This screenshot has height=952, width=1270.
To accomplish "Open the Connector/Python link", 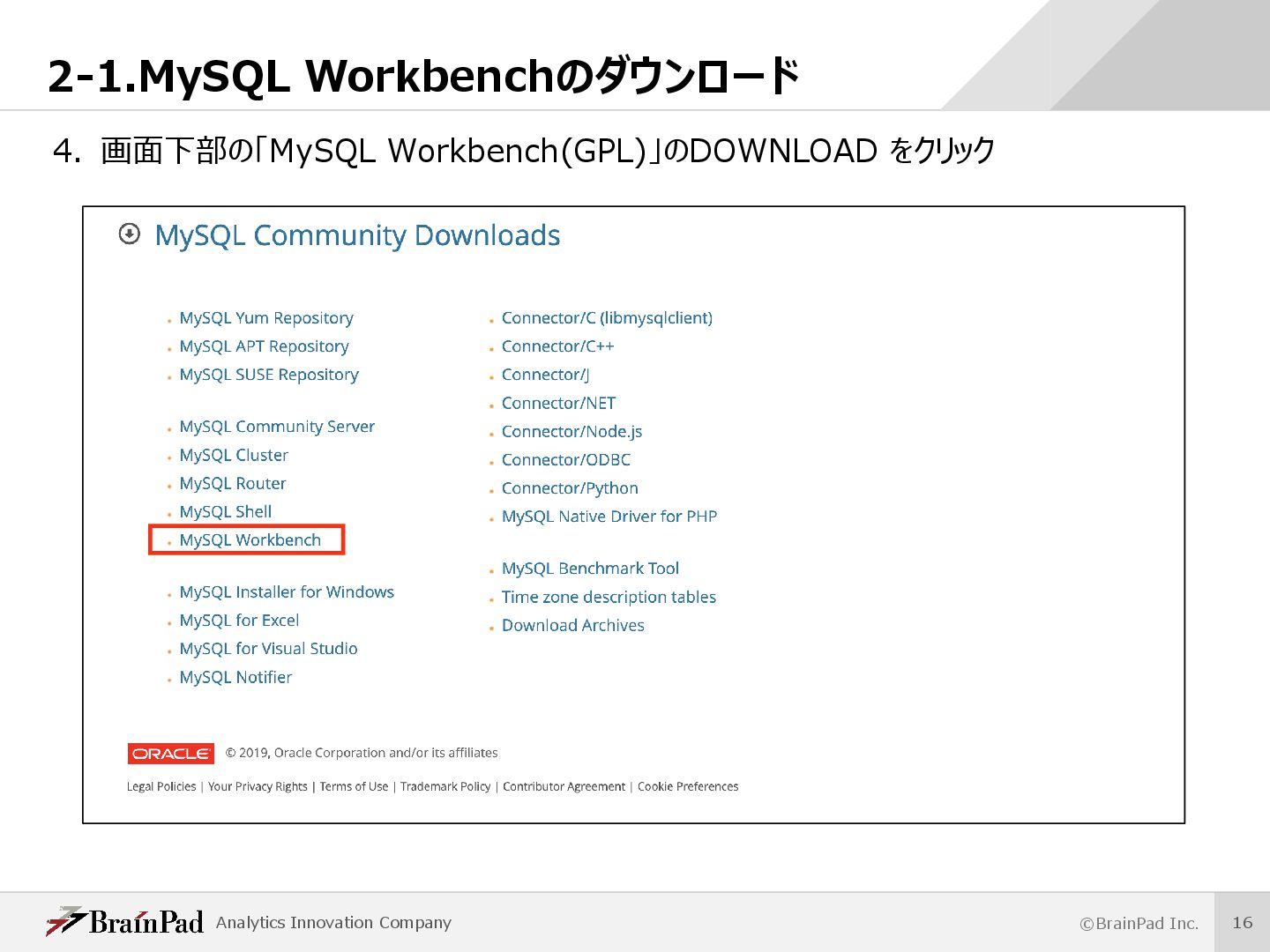I will 570,487.
